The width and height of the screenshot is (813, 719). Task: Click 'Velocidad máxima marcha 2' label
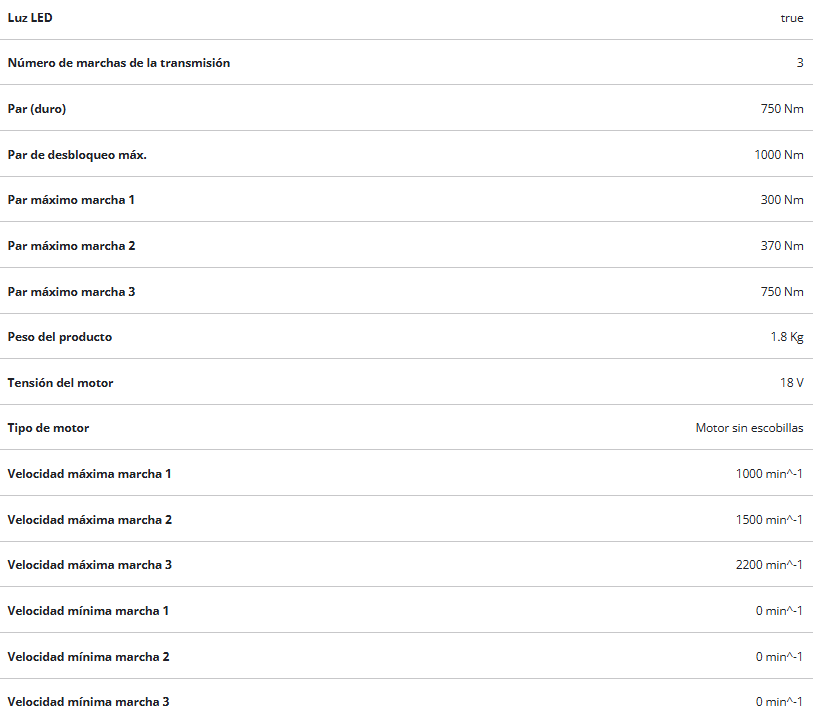pos(89,520)
